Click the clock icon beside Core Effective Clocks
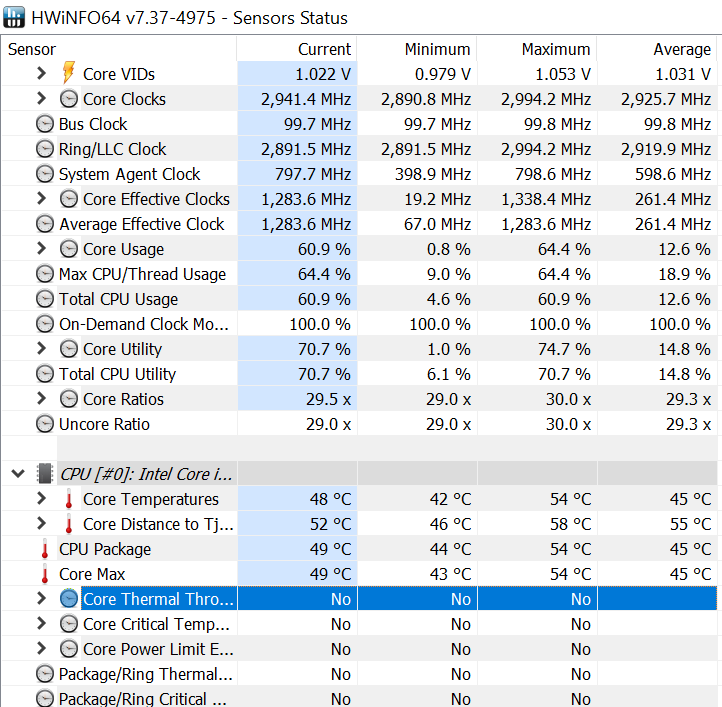This screenshot has width=722, height=707. 69,199
